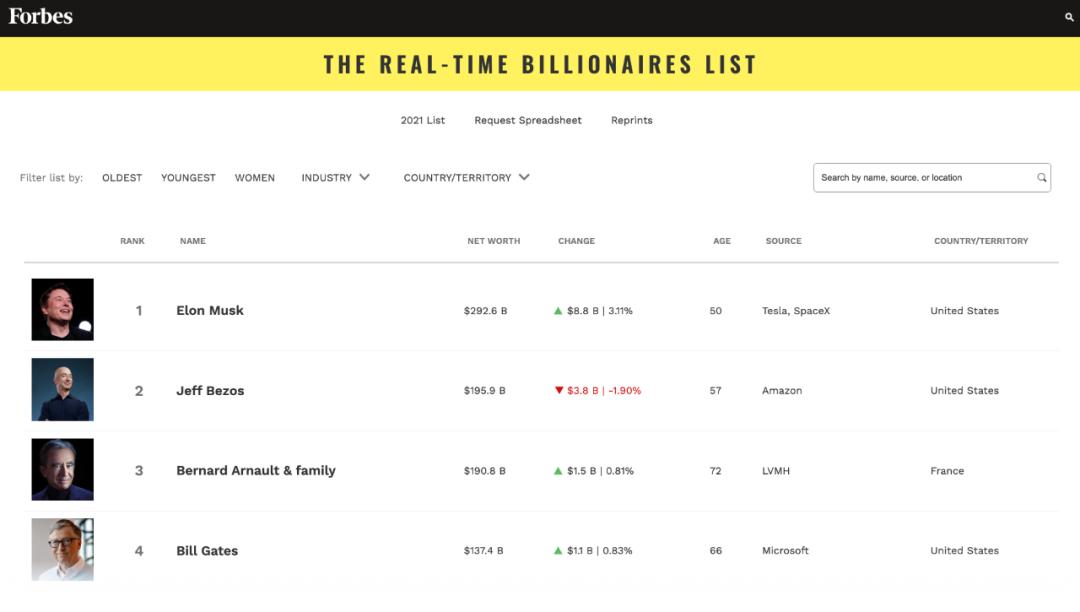The height and width of the screenshot is (612, 1080).
Task: Open the search icon in the top bar
Action: pyautogui.click(x=1069, y=17)
